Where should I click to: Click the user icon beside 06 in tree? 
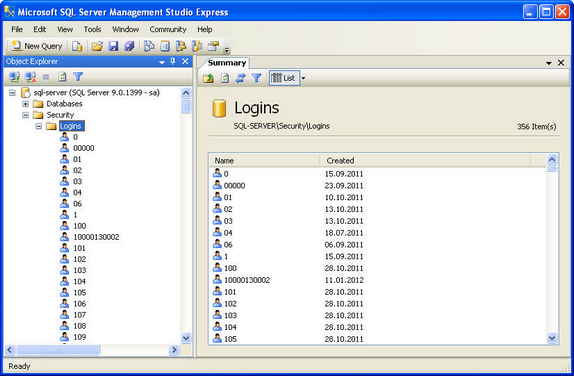point(64,204)
